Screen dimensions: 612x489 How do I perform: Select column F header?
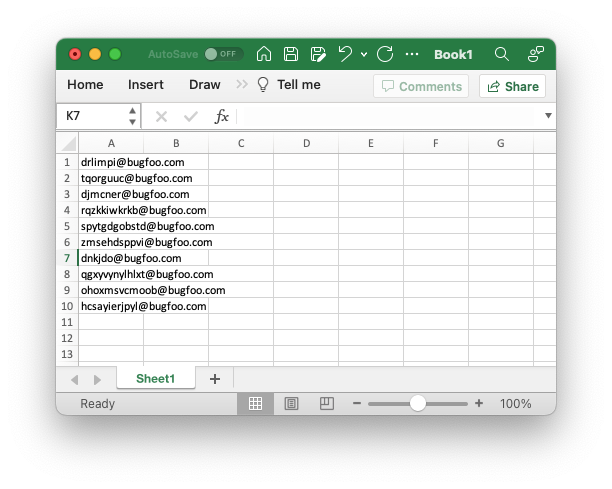(436, 143)
